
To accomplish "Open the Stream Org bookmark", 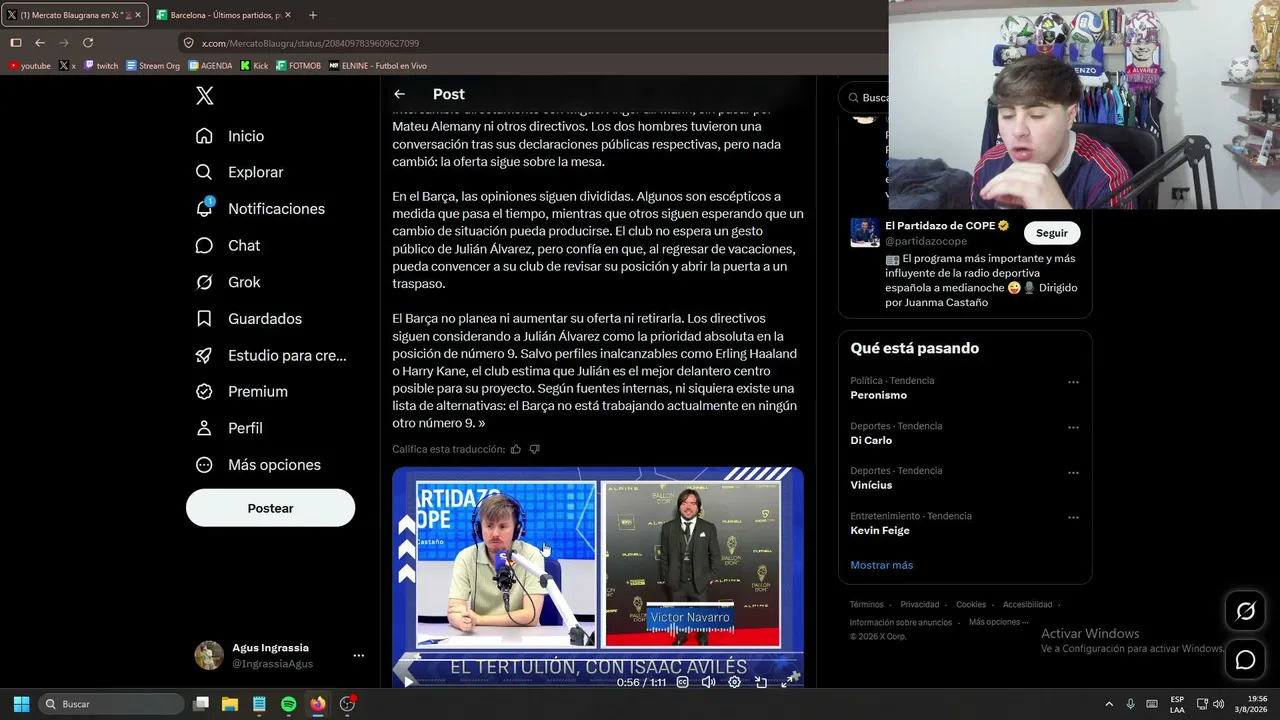I will coord(153,66).
